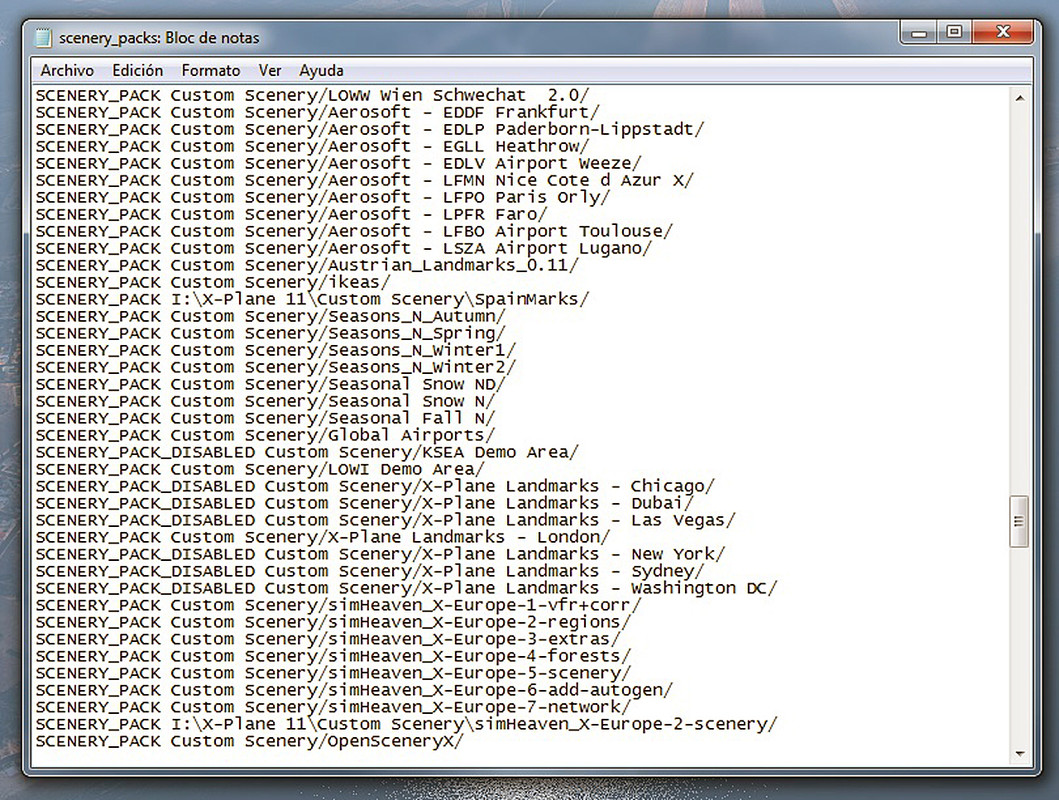Click the Aerosoft - LFMN Nice Cote d Azur line
The image size is (1059, 800).
(365, 180)
